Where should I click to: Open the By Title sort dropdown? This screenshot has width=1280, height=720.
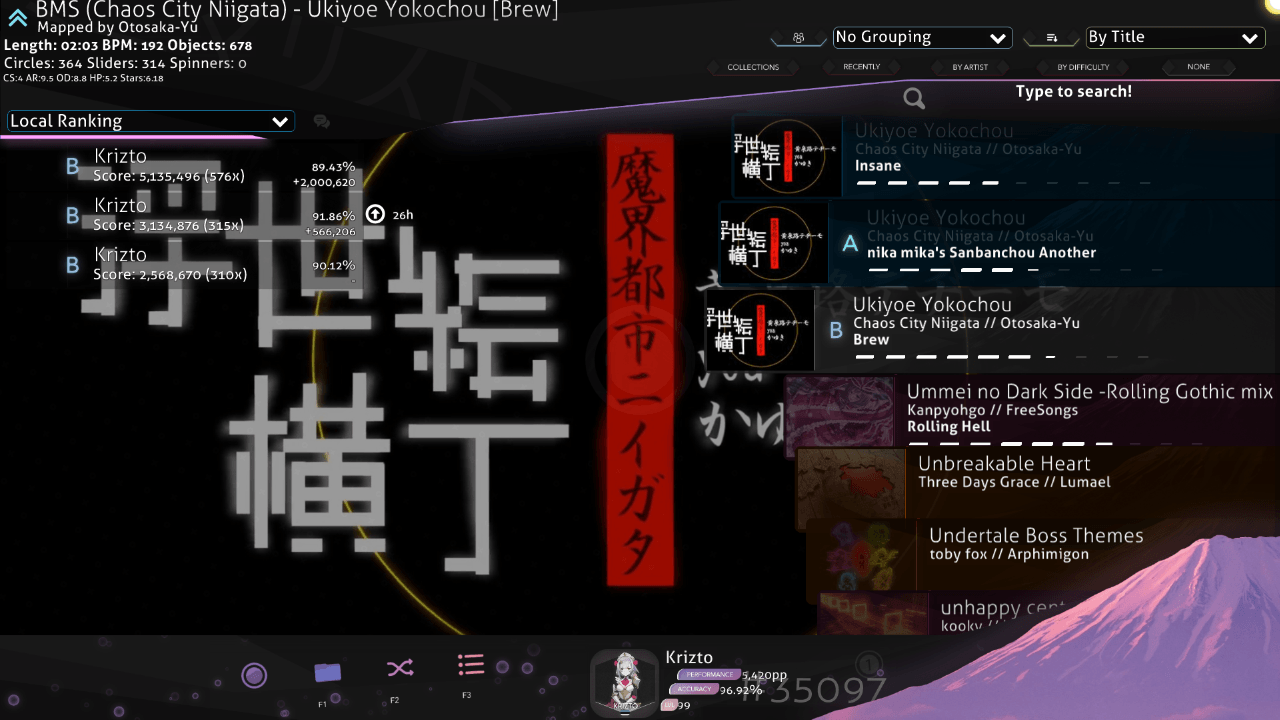pos(1175,38)
